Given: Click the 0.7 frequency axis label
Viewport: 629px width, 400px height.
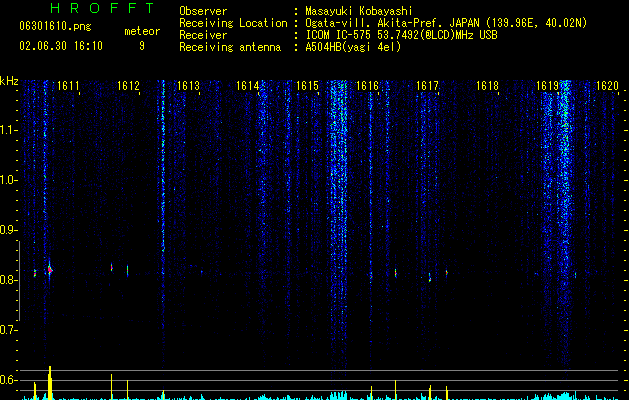Looking at the screenshot, I should click(x=8, y=330).
